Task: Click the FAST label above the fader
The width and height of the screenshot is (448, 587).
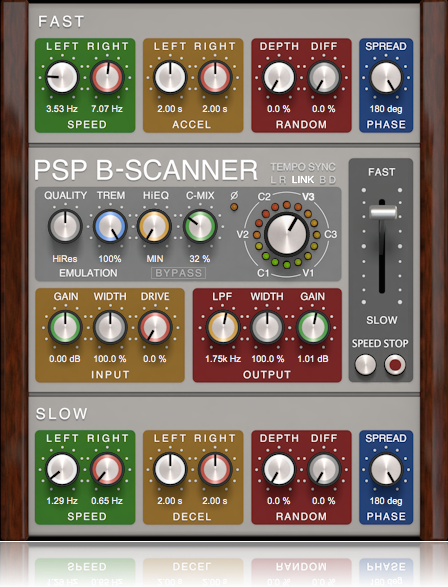Action: (381, 172)
